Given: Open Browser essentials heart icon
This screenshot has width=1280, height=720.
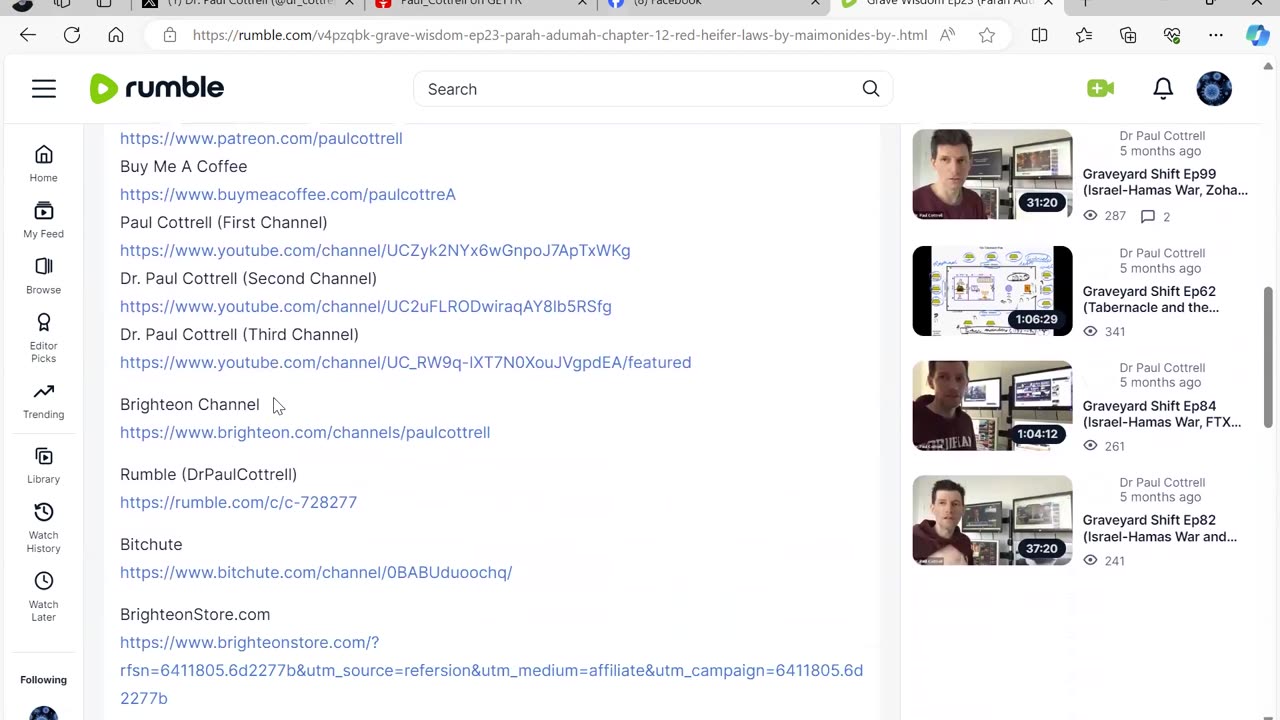Looking at the screenshot, I should [x=1172, y=35].
